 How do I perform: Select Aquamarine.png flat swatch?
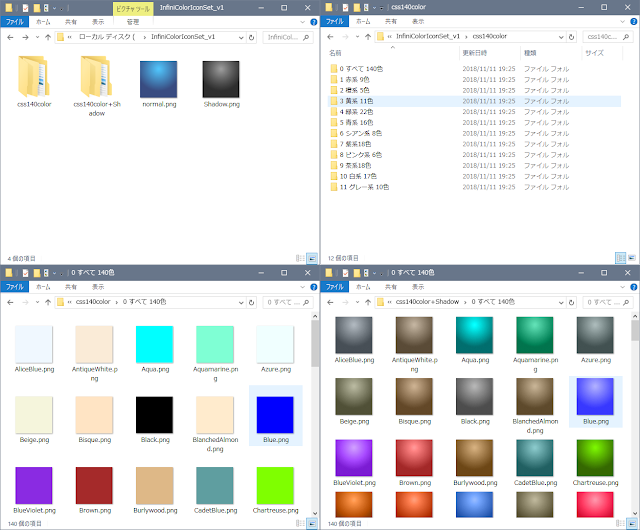click(x=215, y=345)
